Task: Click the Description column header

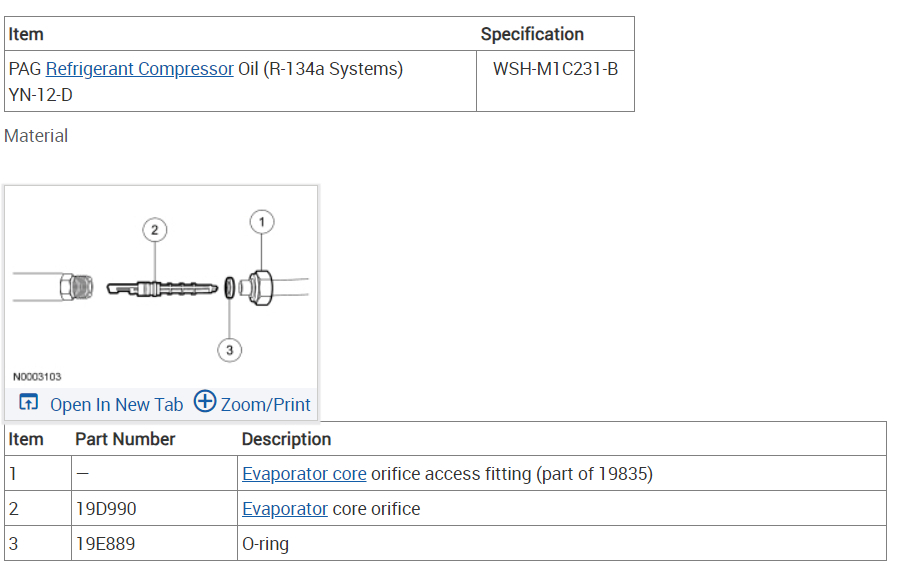Action: click(x=286, y=439)
